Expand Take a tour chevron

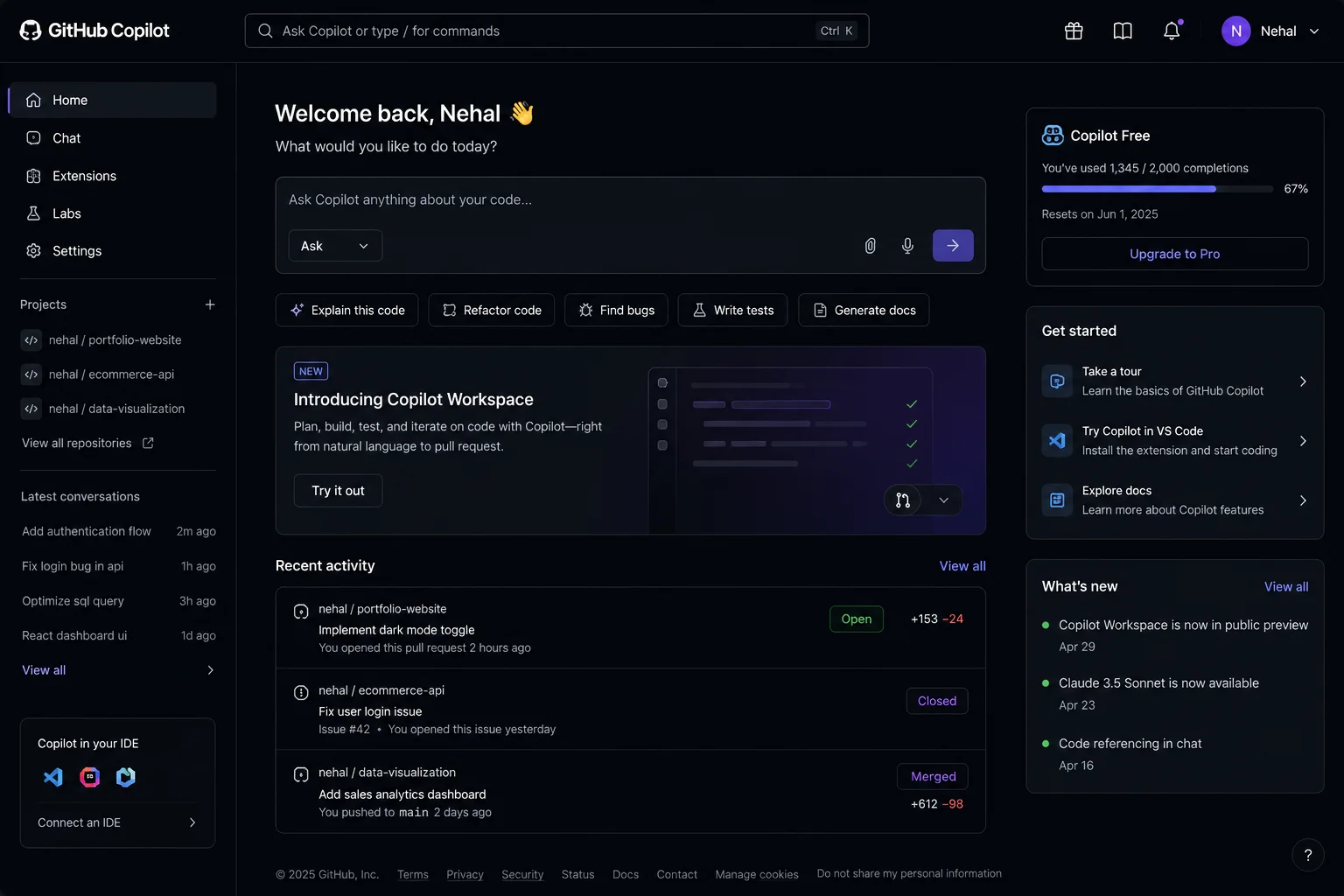coord(1303,381)
